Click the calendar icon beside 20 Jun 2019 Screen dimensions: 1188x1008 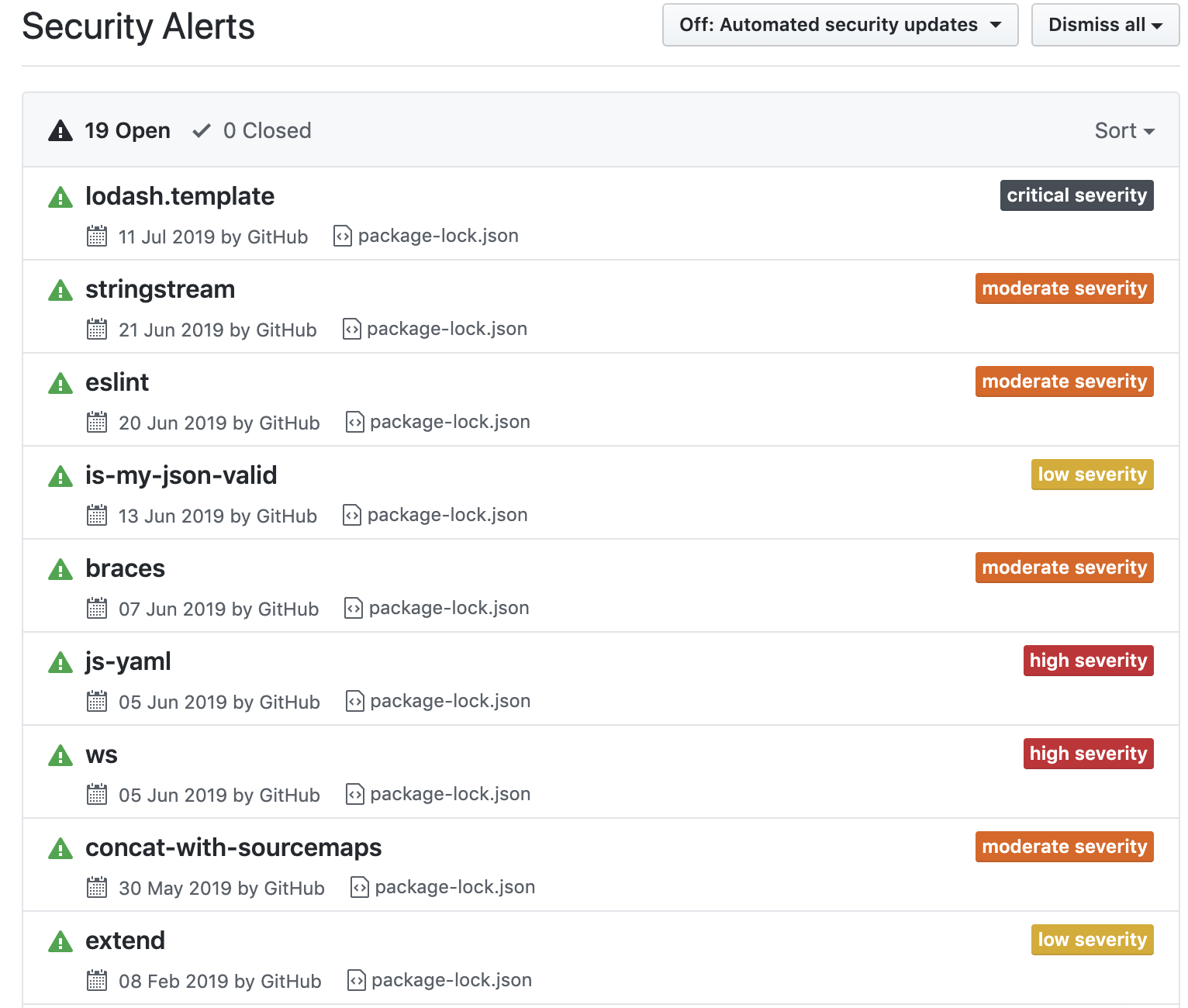point(97,422)
